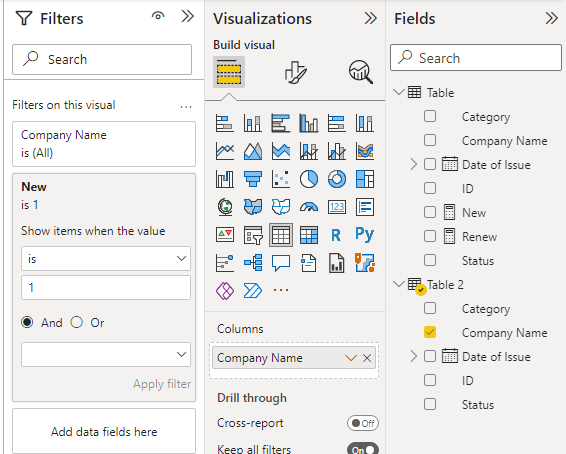Screen dimensions: 566x454
Task: Open the second condition dropdown
Action: 106,354
